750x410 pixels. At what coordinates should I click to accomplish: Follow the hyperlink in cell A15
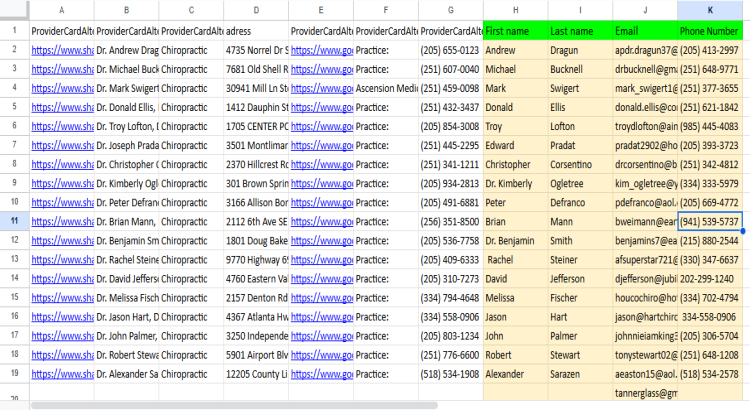(62, 297)
